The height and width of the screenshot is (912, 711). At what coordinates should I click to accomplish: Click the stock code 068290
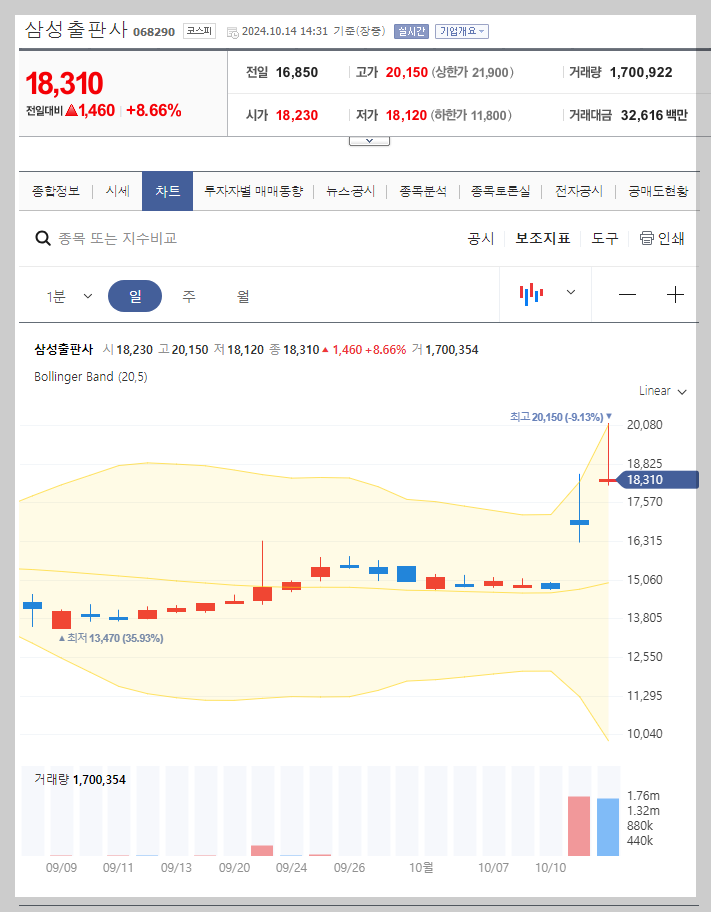(154, 32)
